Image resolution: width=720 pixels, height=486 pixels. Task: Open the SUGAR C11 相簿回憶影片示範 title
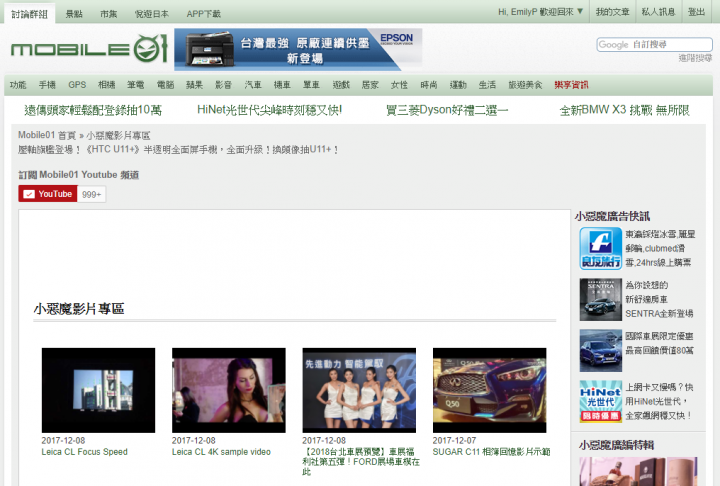(491, 452)
